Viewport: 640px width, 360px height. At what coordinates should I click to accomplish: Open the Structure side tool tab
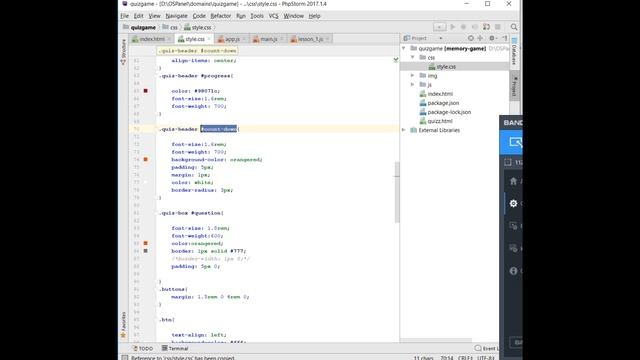(123, 52)
